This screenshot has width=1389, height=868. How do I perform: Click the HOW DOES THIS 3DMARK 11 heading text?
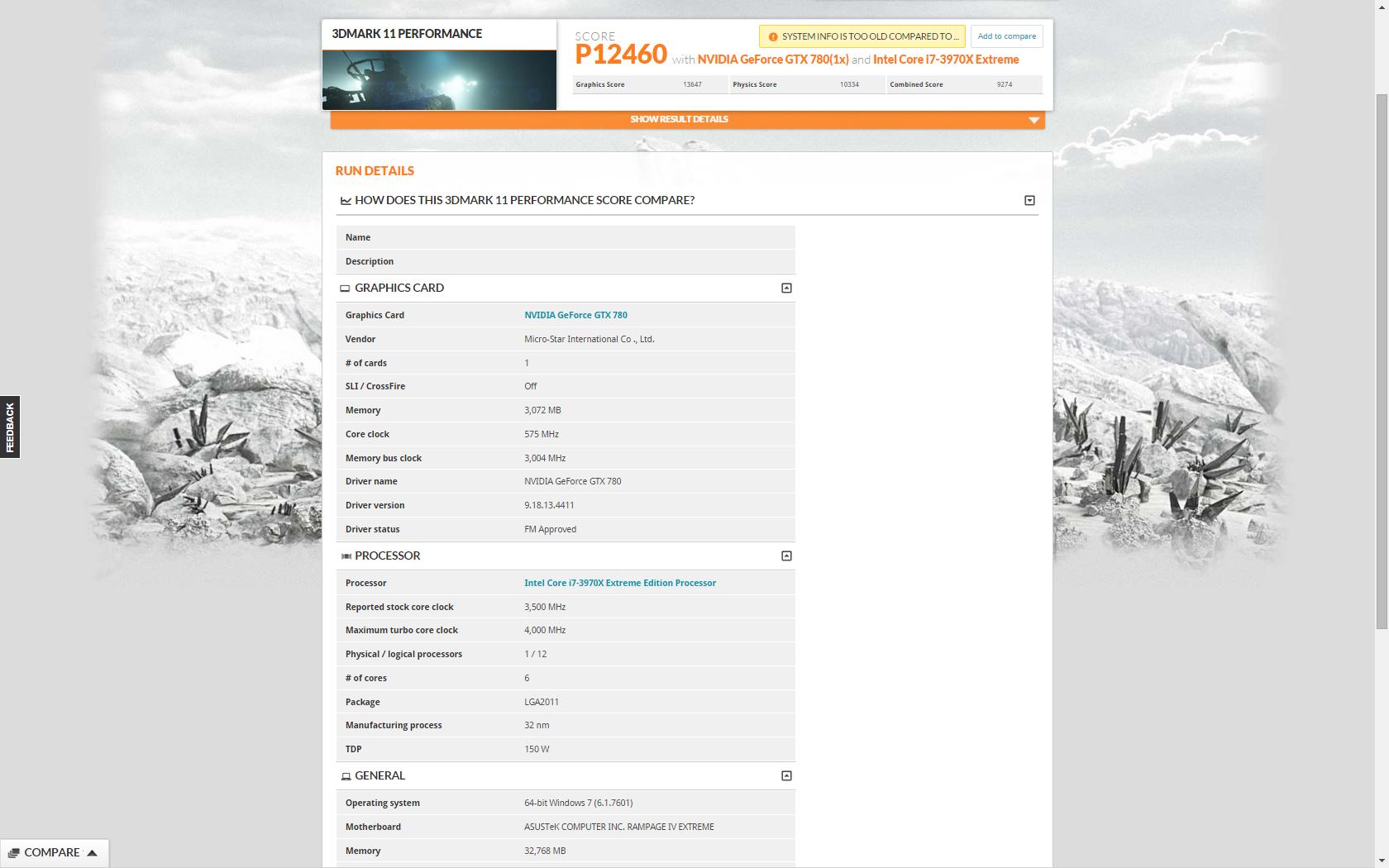point(524,200)
